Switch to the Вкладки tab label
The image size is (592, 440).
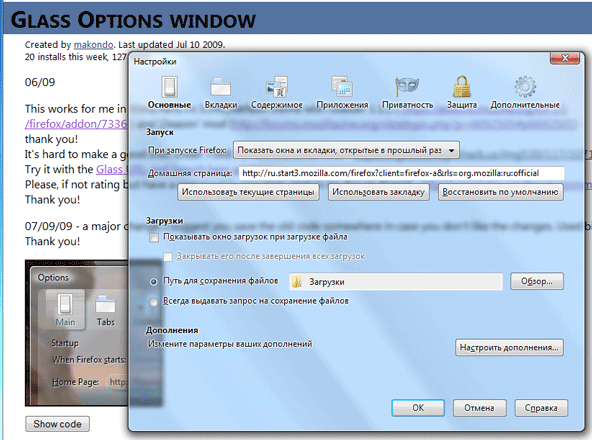point(221,105)
